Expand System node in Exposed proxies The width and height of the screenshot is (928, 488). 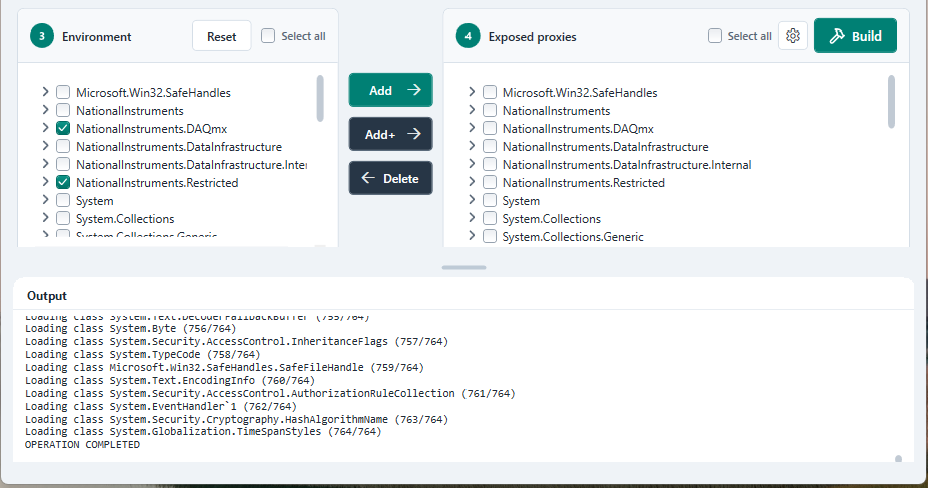(x=472, y=200)
